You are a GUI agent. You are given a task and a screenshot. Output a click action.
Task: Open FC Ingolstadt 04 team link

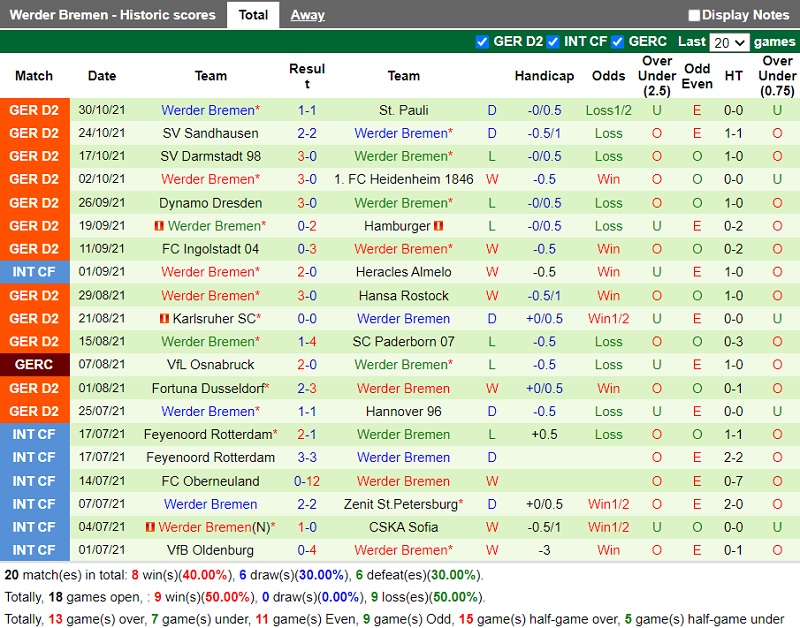click(210, 249)
